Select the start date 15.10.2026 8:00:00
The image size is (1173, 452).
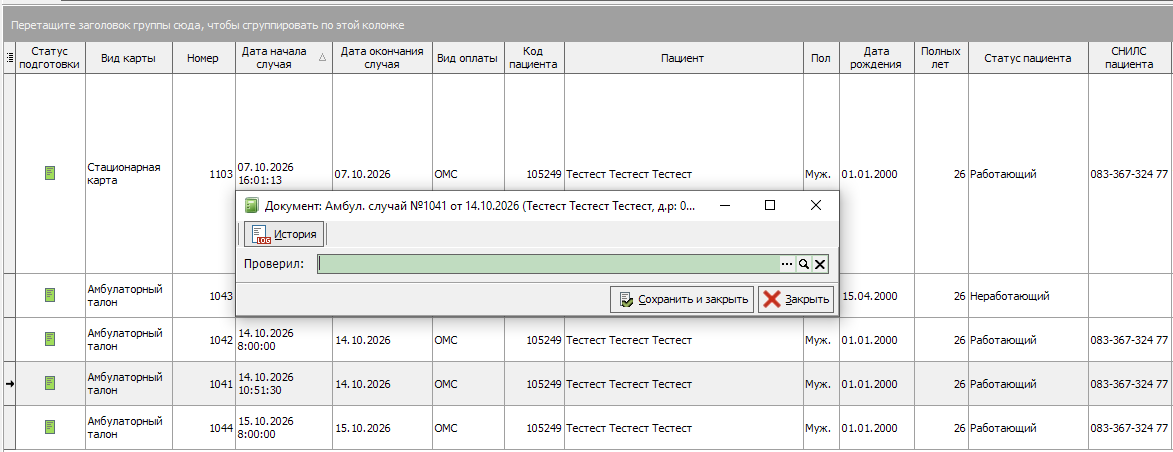click(284, 428)
